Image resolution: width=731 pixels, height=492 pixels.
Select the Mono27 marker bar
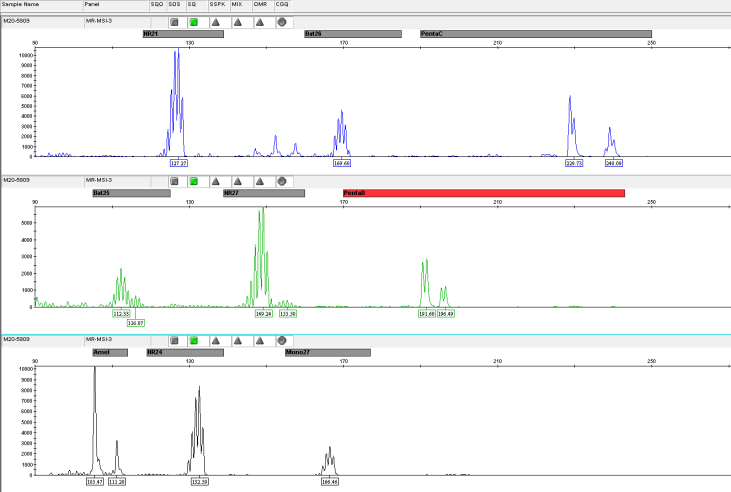pos(327,352)
